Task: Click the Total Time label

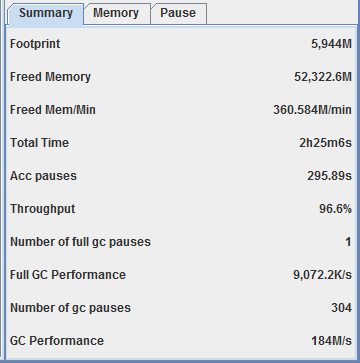Action: (39, 143)
